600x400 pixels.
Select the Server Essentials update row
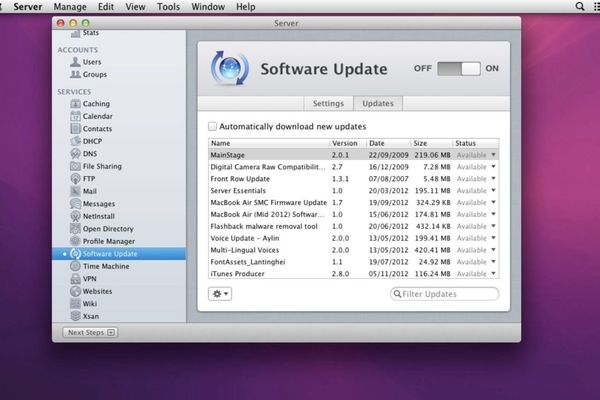(x=354, y=191)
